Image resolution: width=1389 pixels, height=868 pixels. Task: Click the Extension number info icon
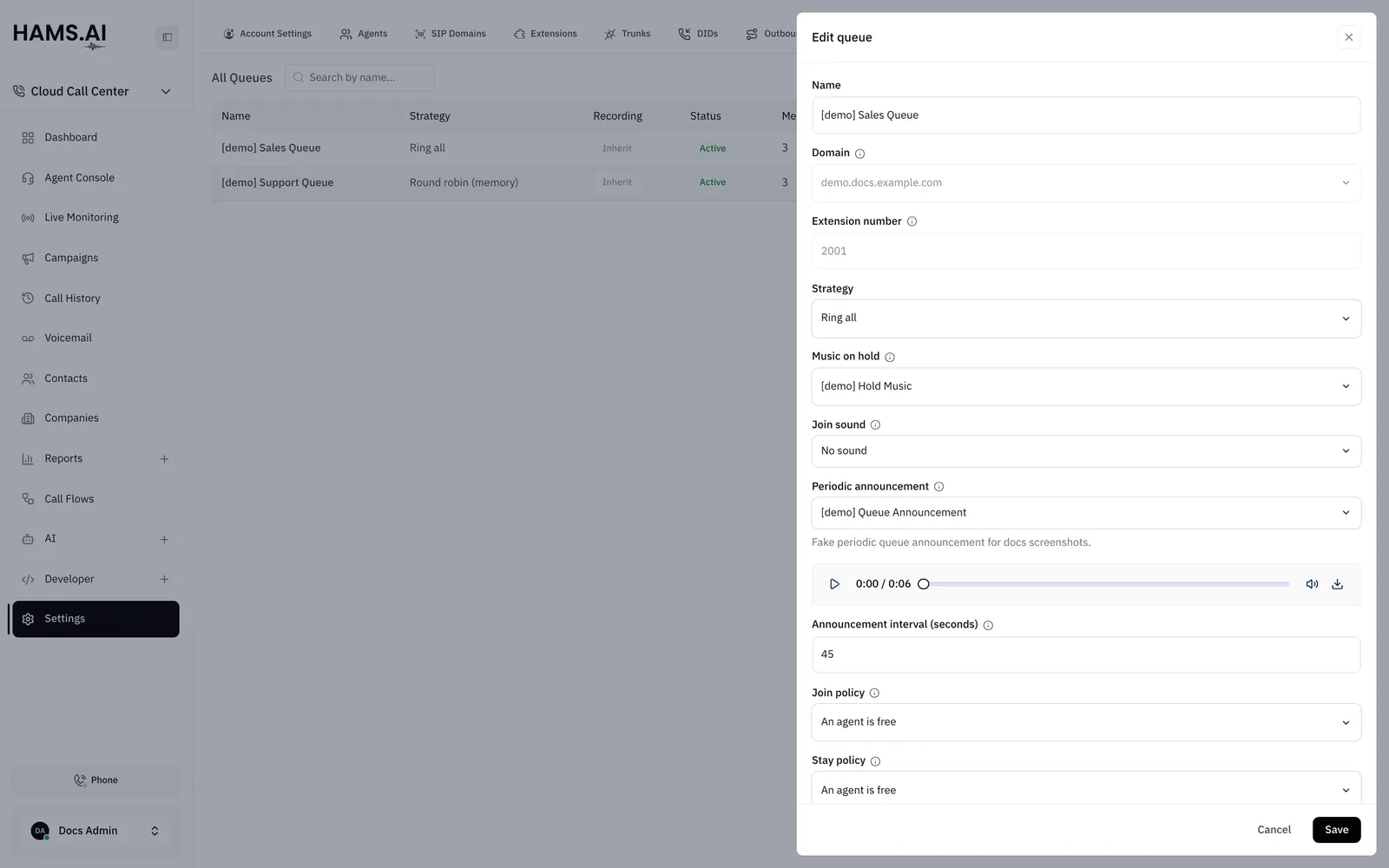coord(912,221)
